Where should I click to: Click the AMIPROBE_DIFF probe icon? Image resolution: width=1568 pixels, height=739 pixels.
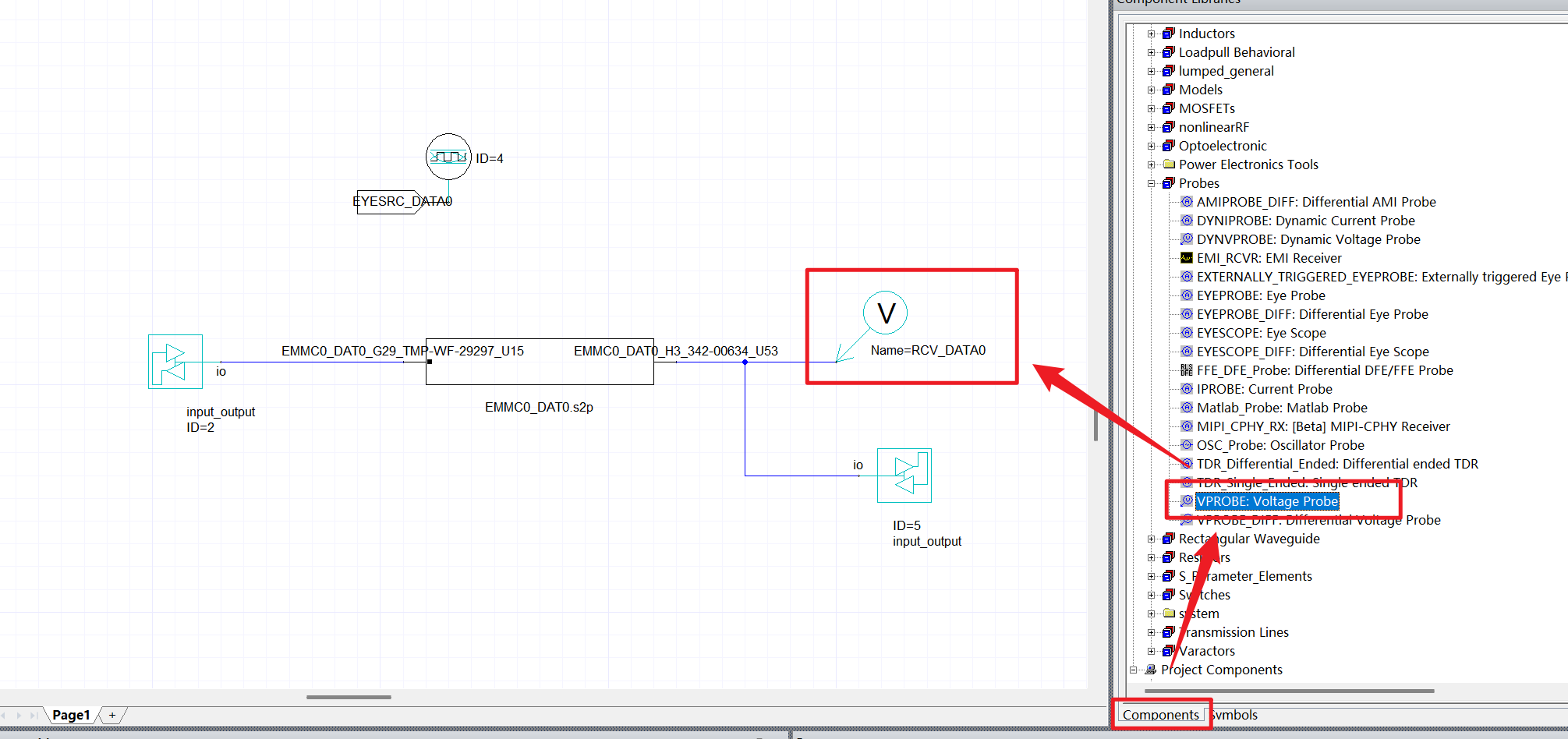[1187, 202]
